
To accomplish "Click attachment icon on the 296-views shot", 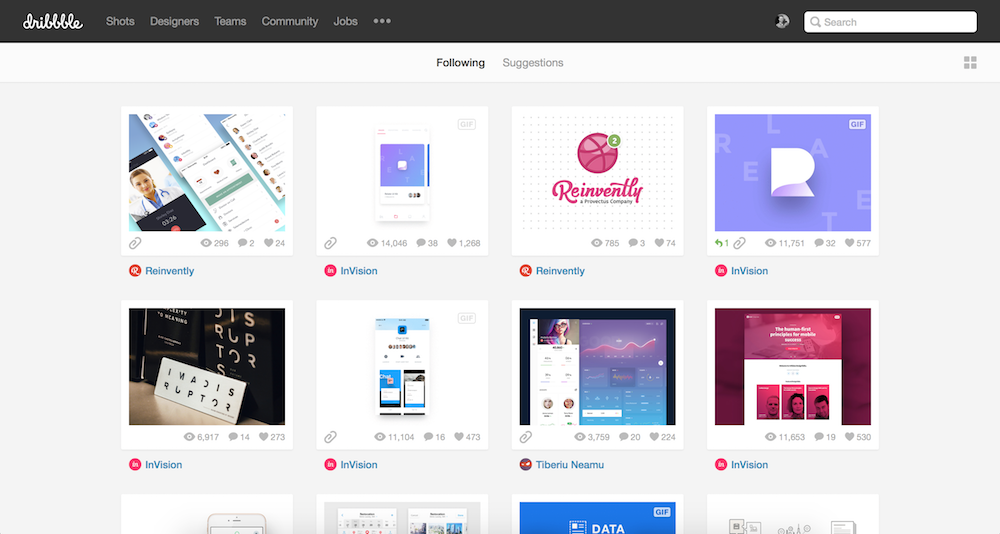I will pos(135,243).
